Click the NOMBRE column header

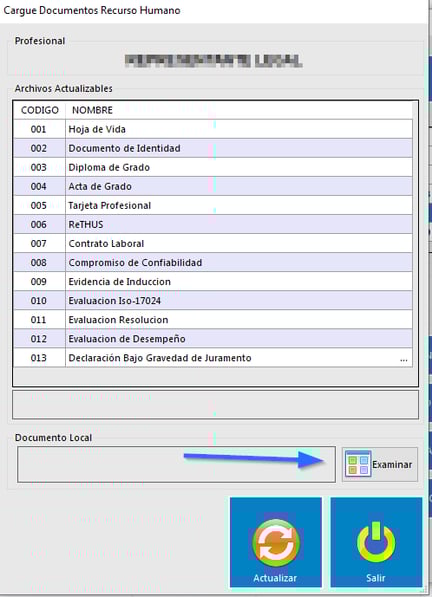point(92,110)
